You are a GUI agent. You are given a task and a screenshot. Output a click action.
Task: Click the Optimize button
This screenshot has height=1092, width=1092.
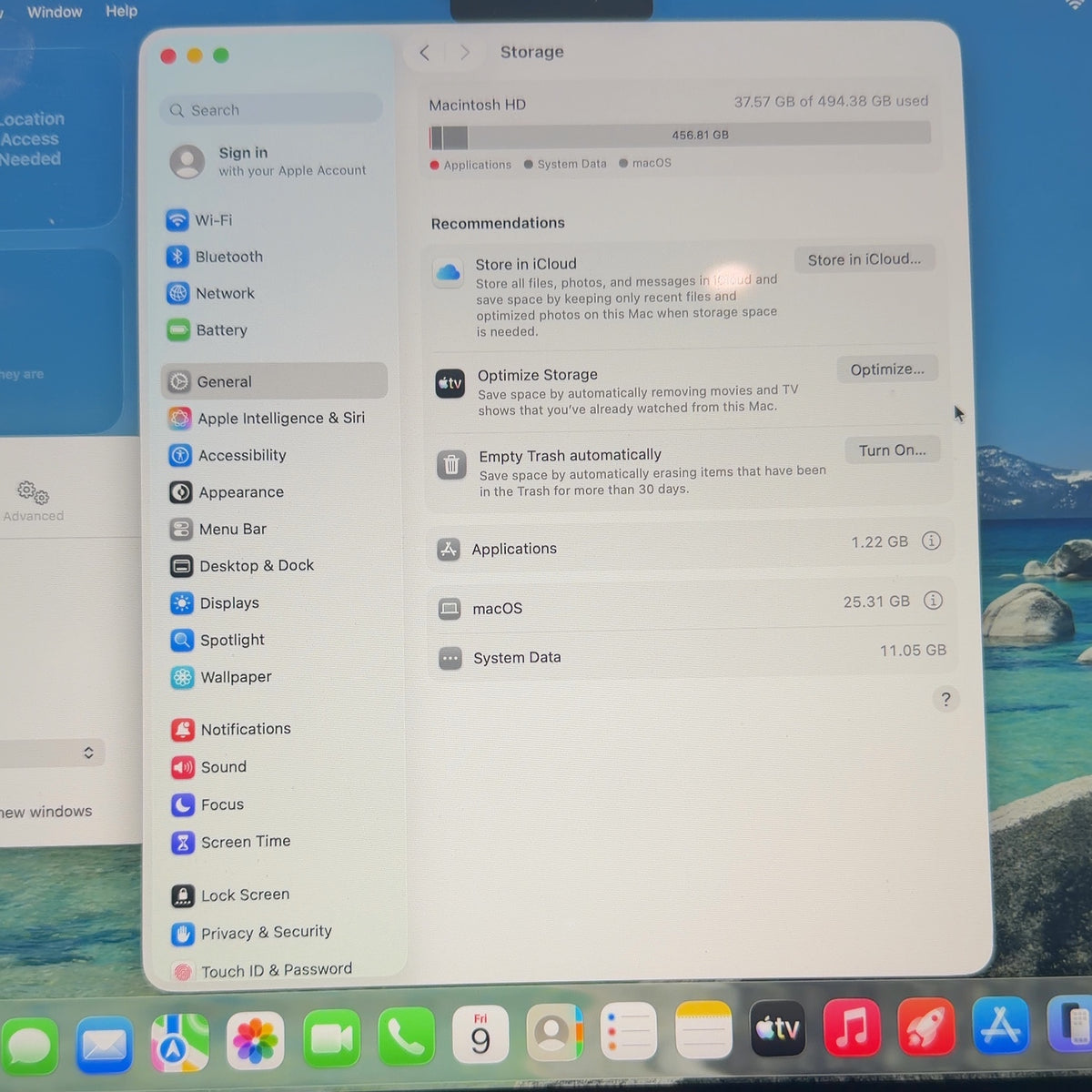(x=887, y=369)
